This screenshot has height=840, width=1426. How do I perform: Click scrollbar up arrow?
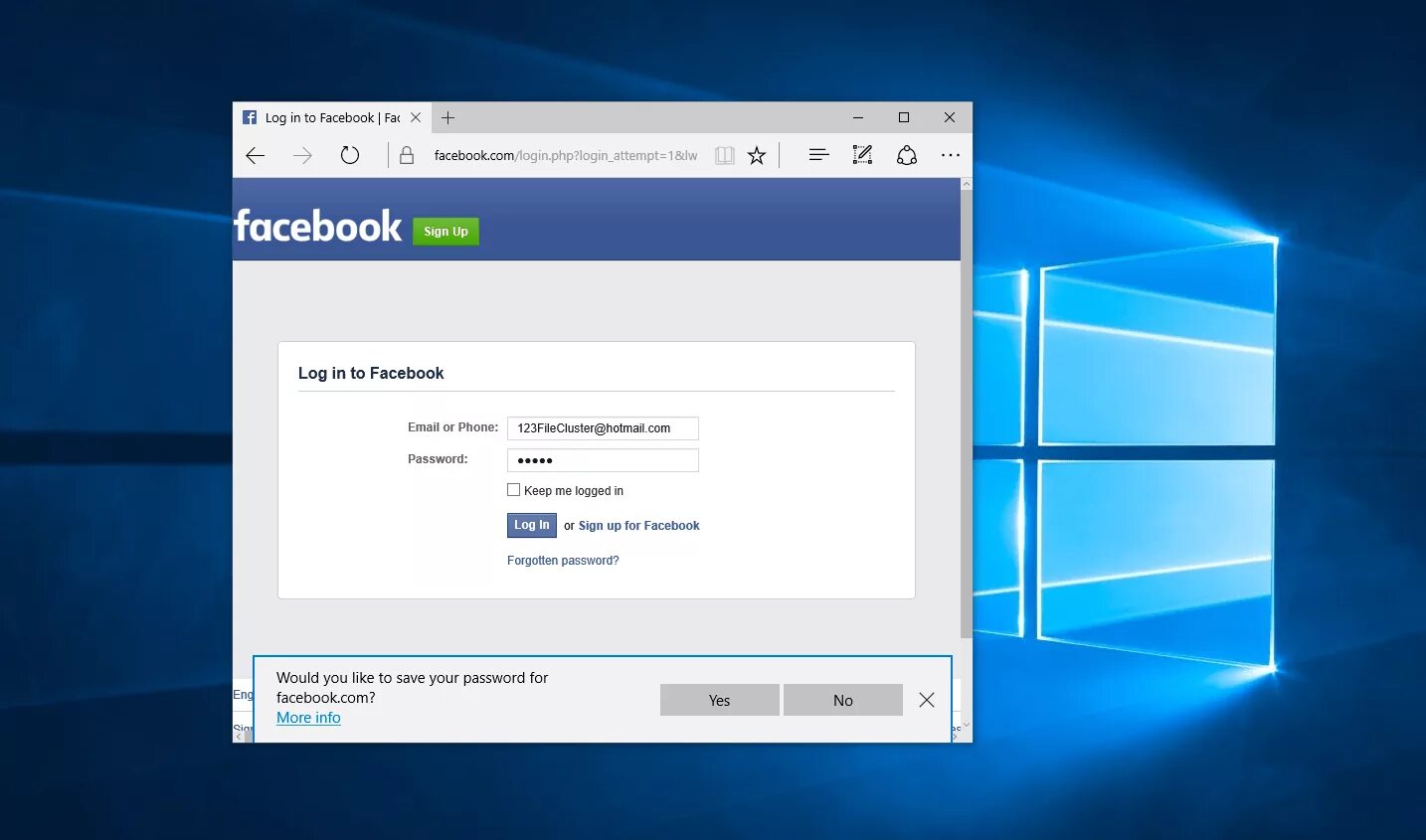tap(967, 184)
